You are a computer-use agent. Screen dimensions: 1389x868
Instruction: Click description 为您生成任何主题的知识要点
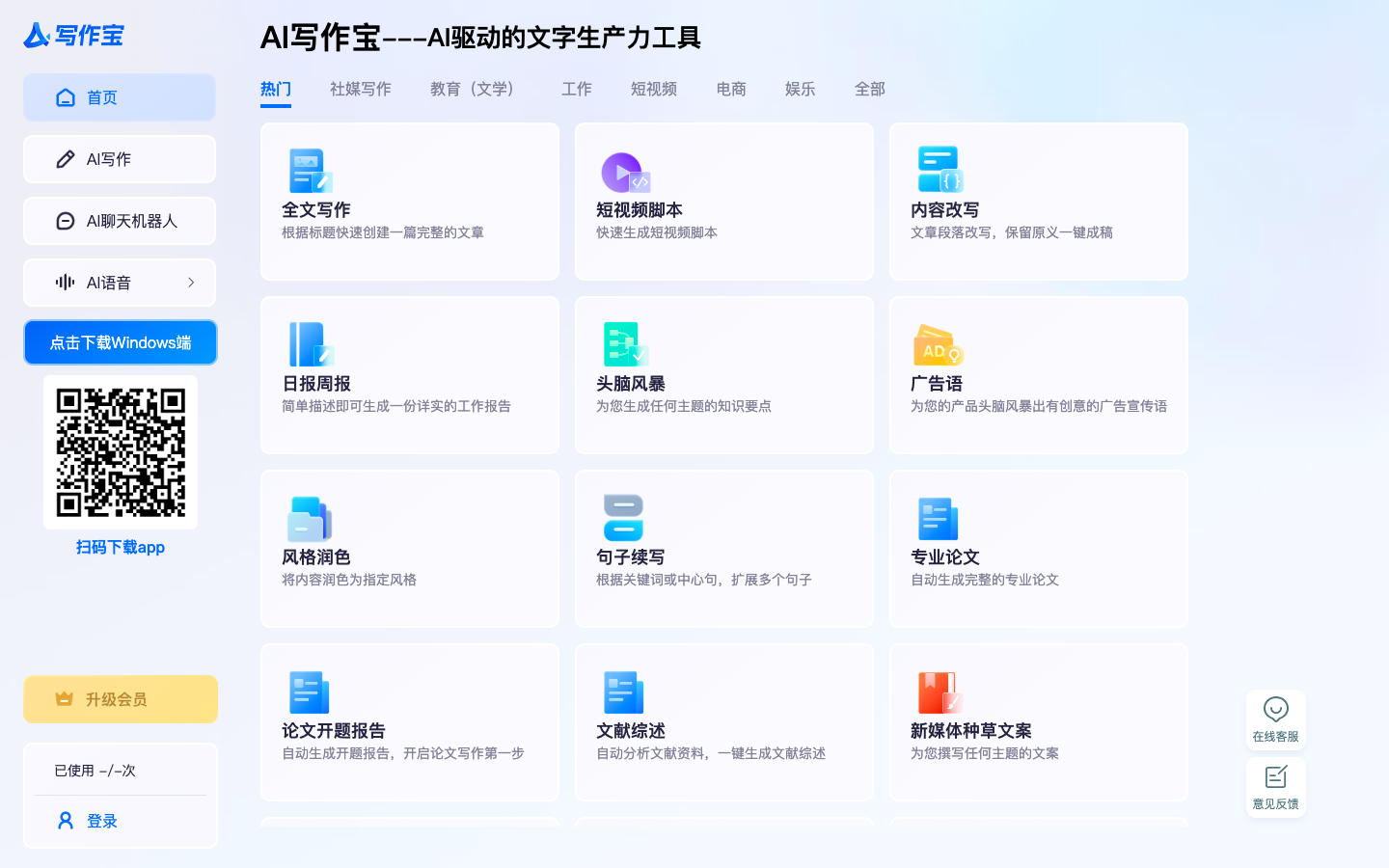pos(684,406)
